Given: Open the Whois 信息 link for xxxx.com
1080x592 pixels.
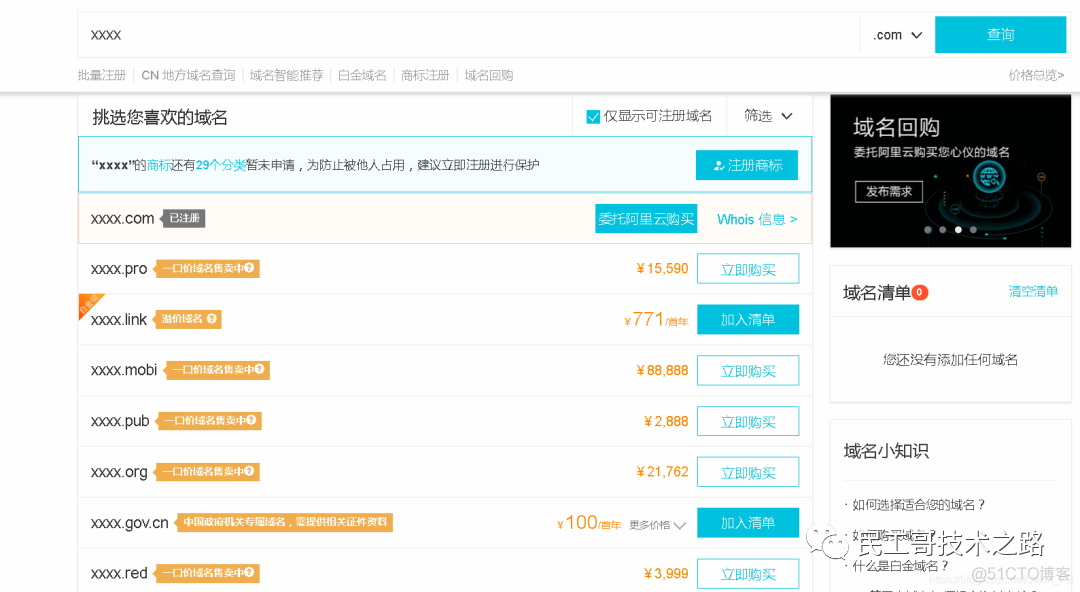Looking at the screenshot, I should pos(756,218).
